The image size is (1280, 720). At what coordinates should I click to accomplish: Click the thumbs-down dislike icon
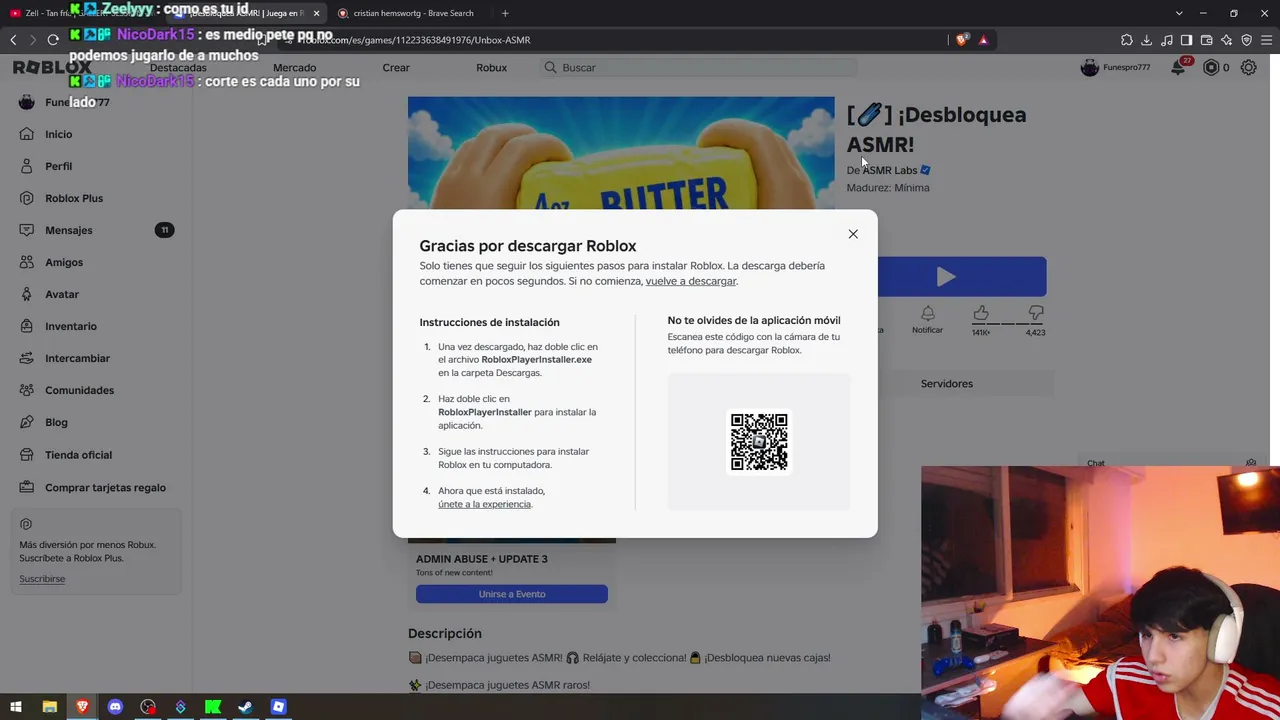tap(1036, 314)
